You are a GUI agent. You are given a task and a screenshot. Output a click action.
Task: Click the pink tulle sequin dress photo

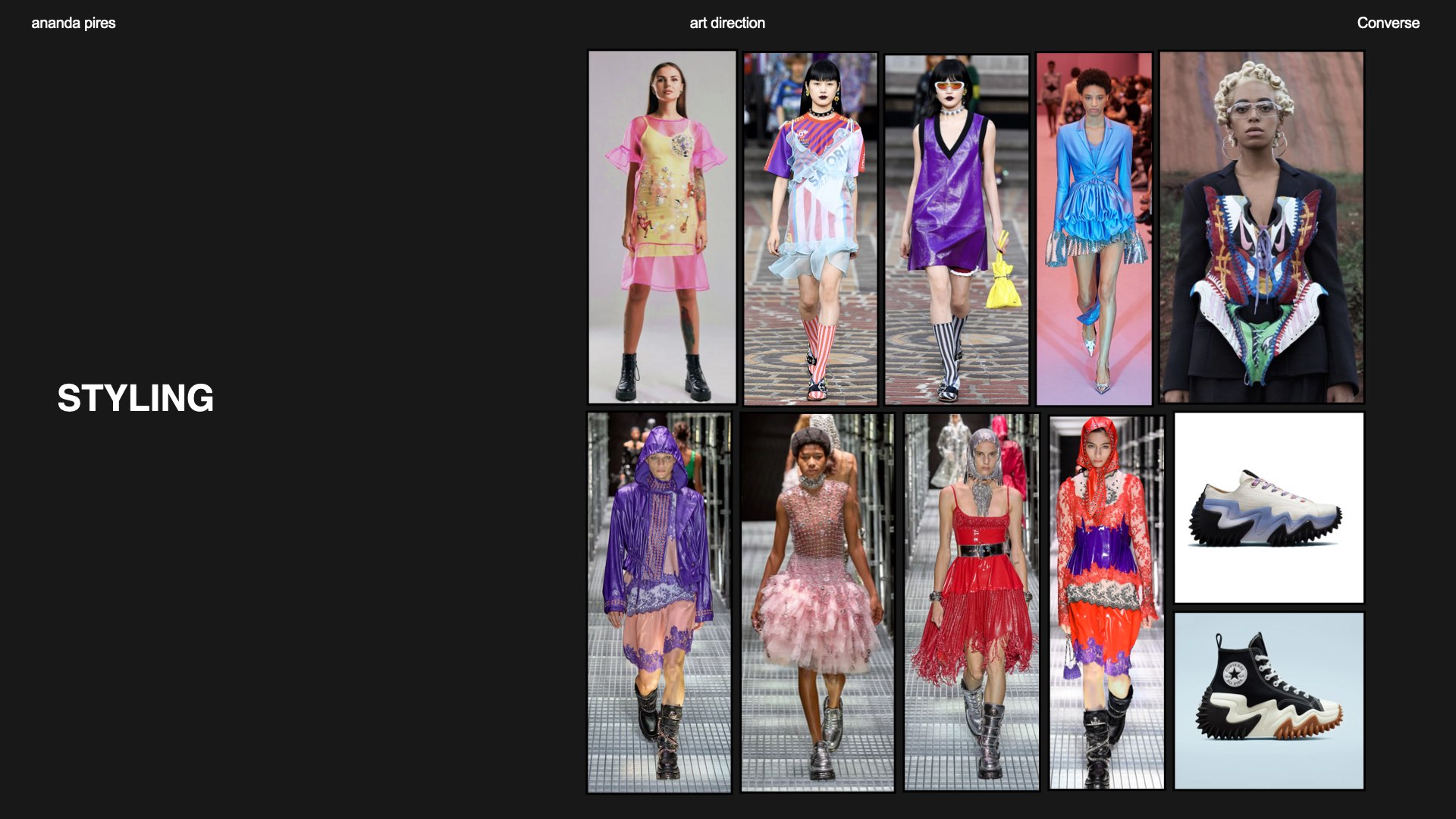817,603
